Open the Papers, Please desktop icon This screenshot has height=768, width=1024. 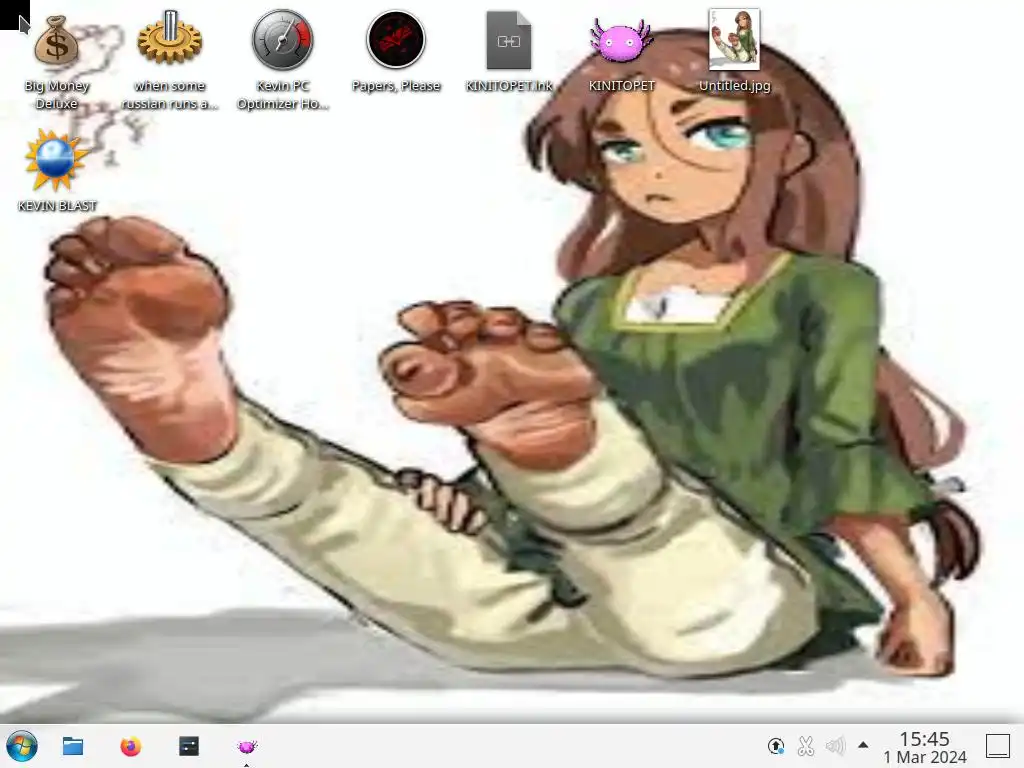coord(396,40)
